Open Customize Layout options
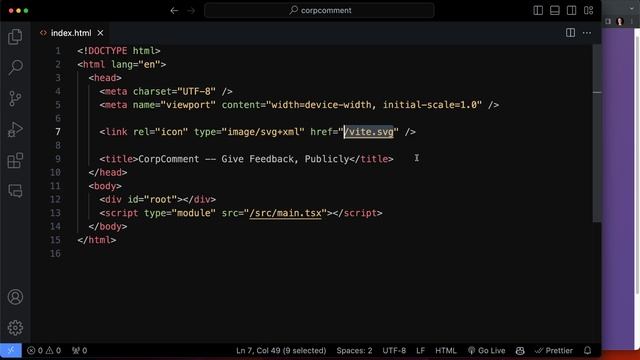Screen dimensions: 640x360 click(x=588, y=11)
